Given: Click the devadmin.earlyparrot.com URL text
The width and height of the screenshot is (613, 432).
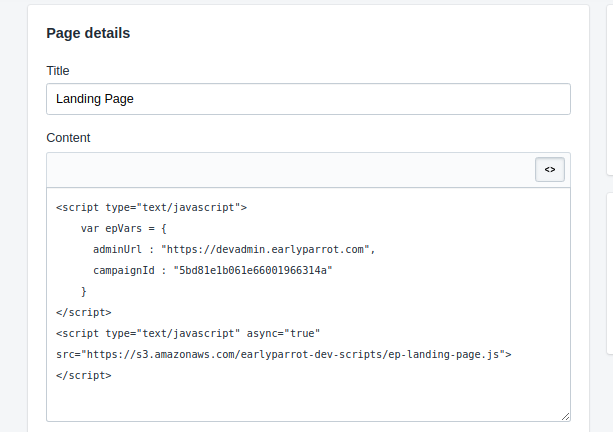Looking at the screenshot, I should click(265, 249).
